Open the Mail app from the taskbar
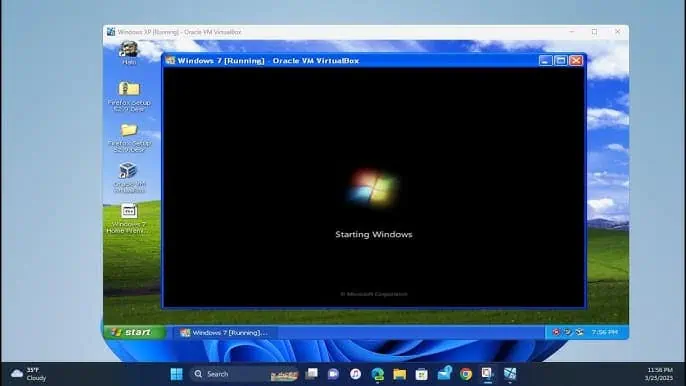 444,373
